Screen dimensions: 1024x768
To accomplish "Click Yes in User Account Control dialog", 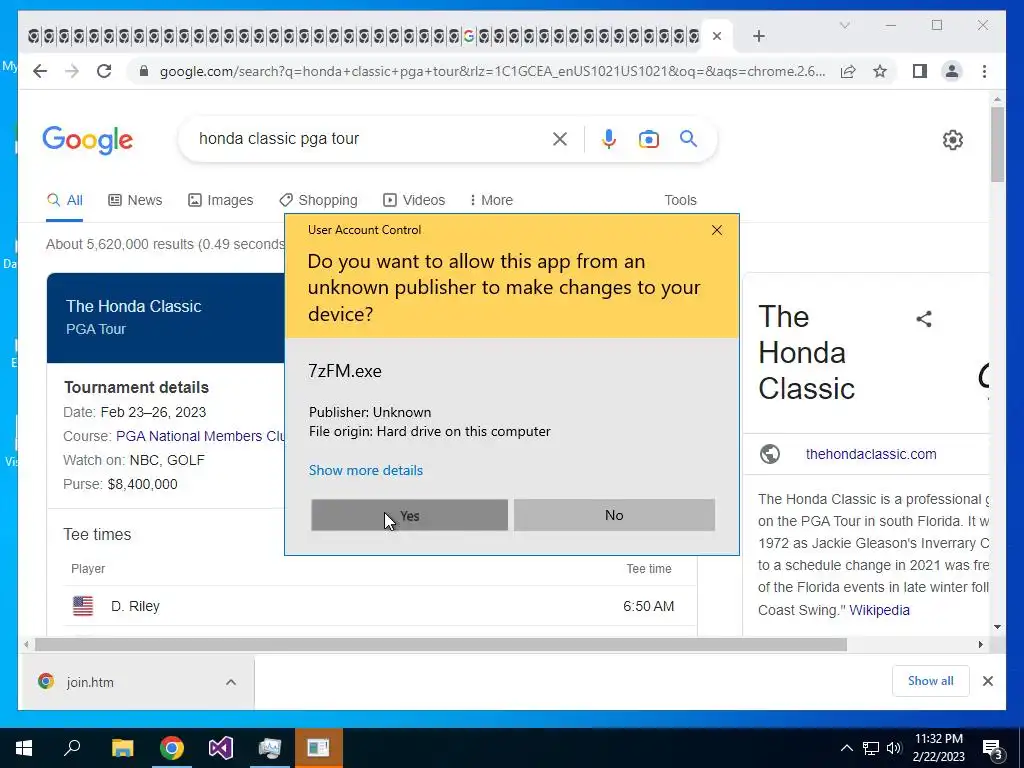I will coord(409,515).
